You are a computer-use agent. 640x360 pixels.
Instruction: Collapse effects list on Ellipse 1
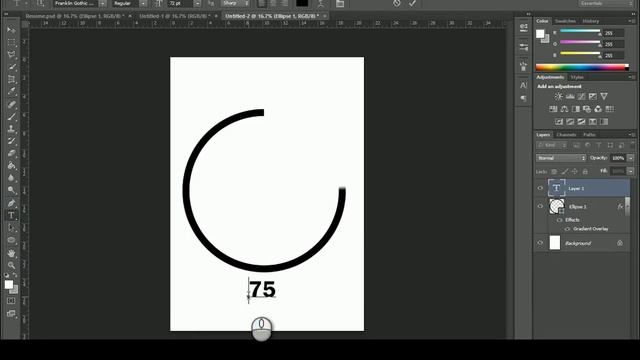(627, 207)
